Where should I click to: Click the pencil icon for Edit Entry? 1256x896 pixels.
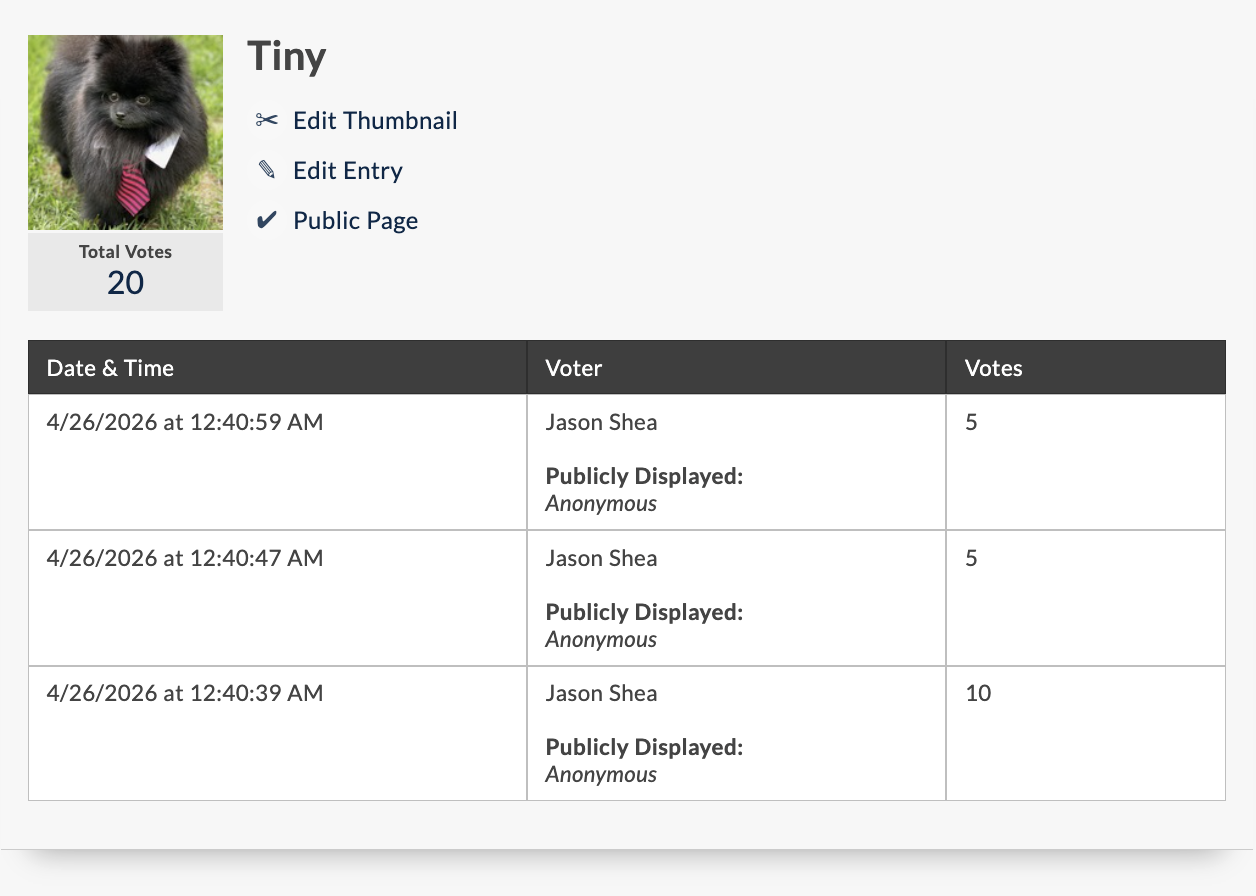(266, 171)
